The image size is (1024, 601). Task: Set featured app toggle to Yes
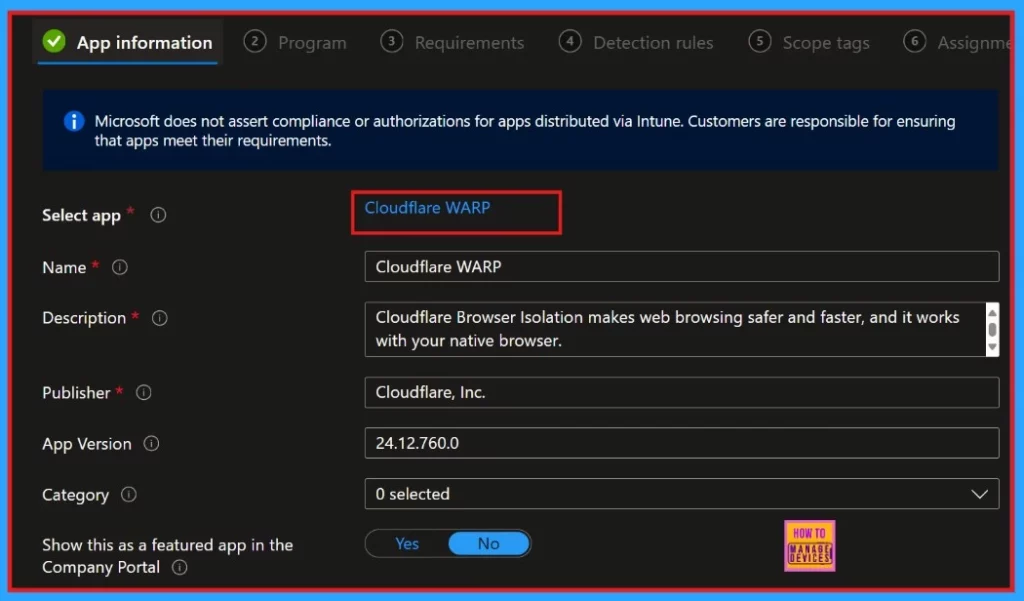point(407,544)
